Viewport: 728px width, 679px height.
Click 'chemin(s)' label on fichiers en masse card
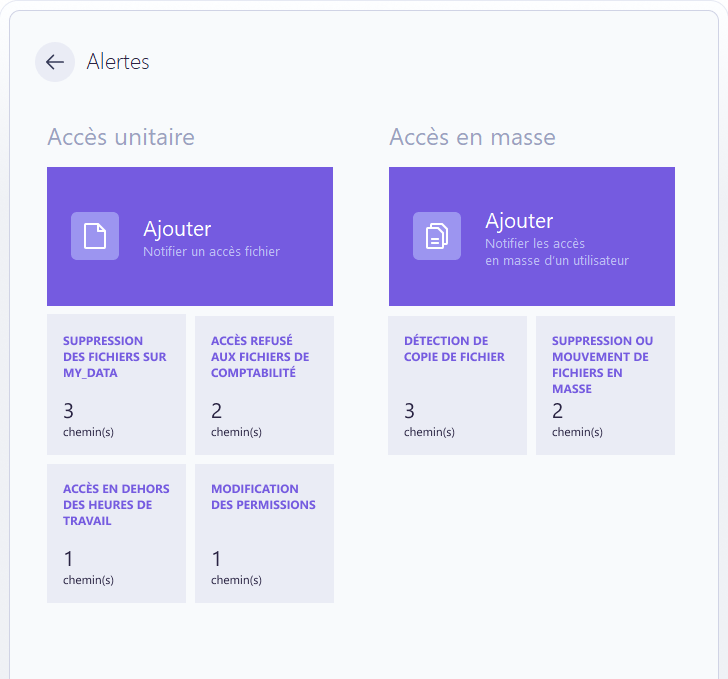577,432
